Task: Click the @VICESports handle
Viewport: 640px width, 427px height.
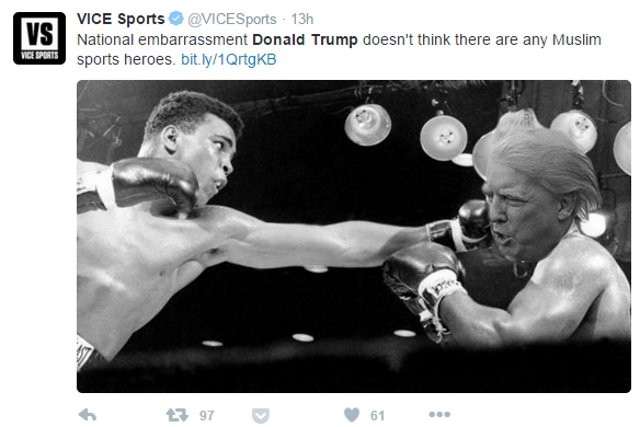Action: pos(232,19)
